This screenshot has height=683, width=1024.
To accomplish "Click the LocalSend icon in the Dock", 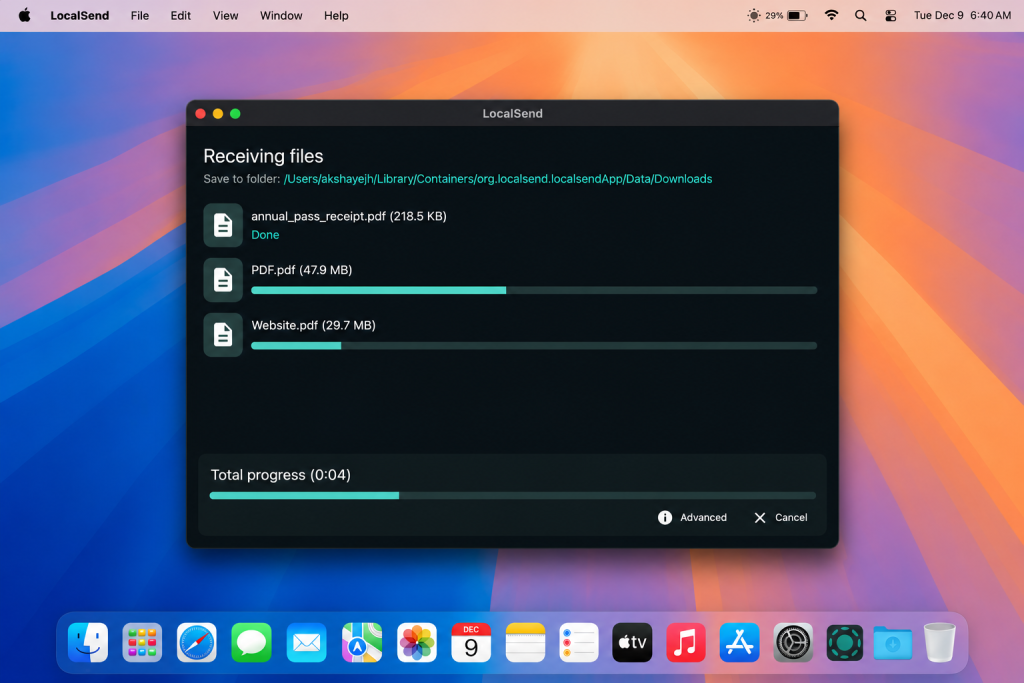I will click(844, 643).
